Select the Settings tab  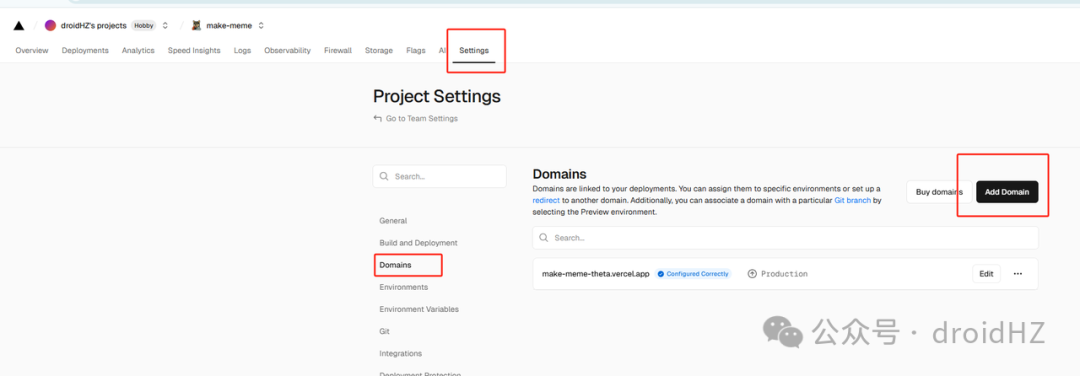pyautogui.click(x=474, y=50)
